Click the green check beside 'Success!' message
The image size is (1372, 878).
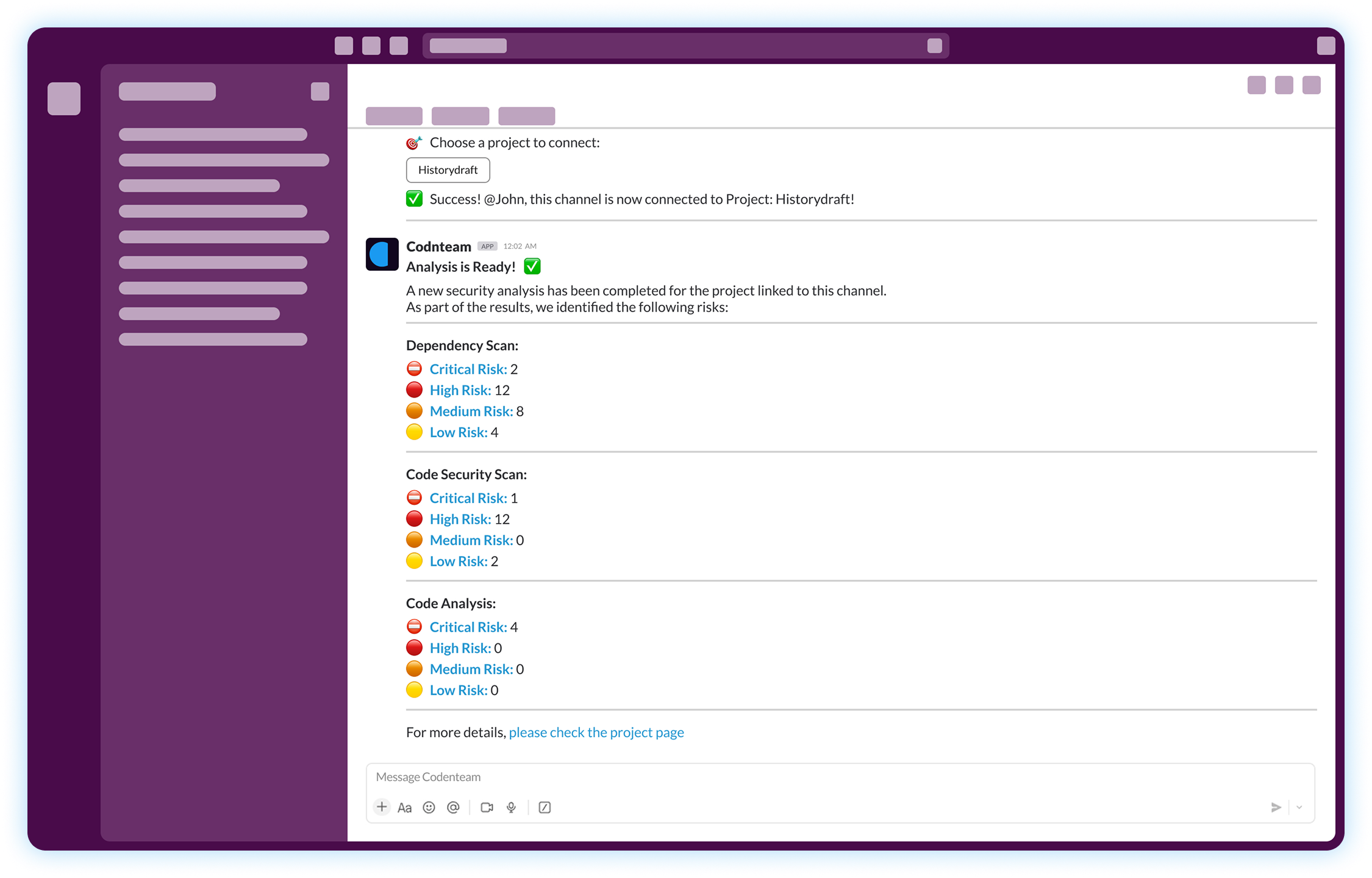pyautogui.click(x=415, y=199)
